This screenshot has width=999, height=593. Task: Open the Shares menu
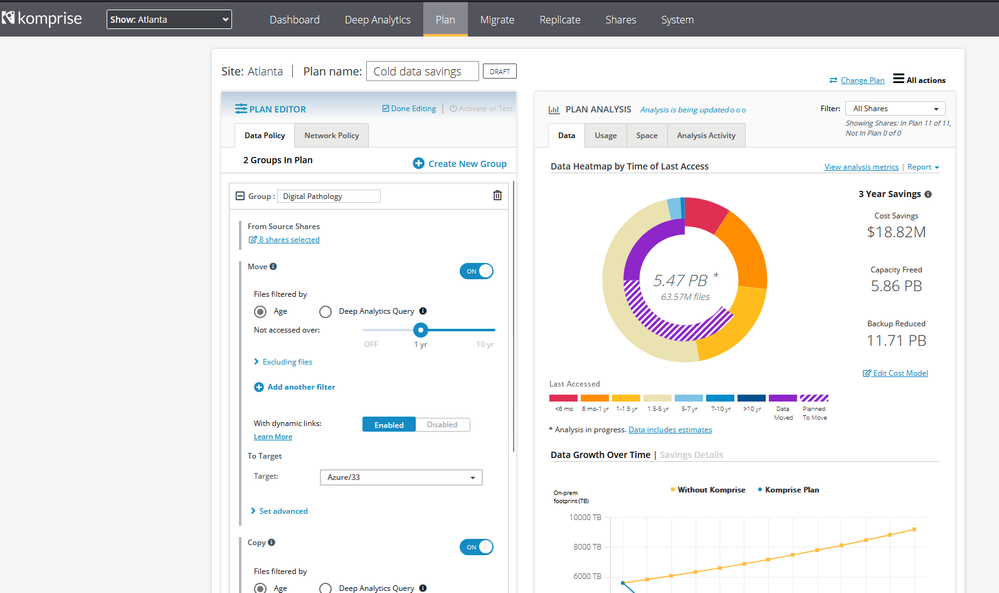tap(621, 20)
